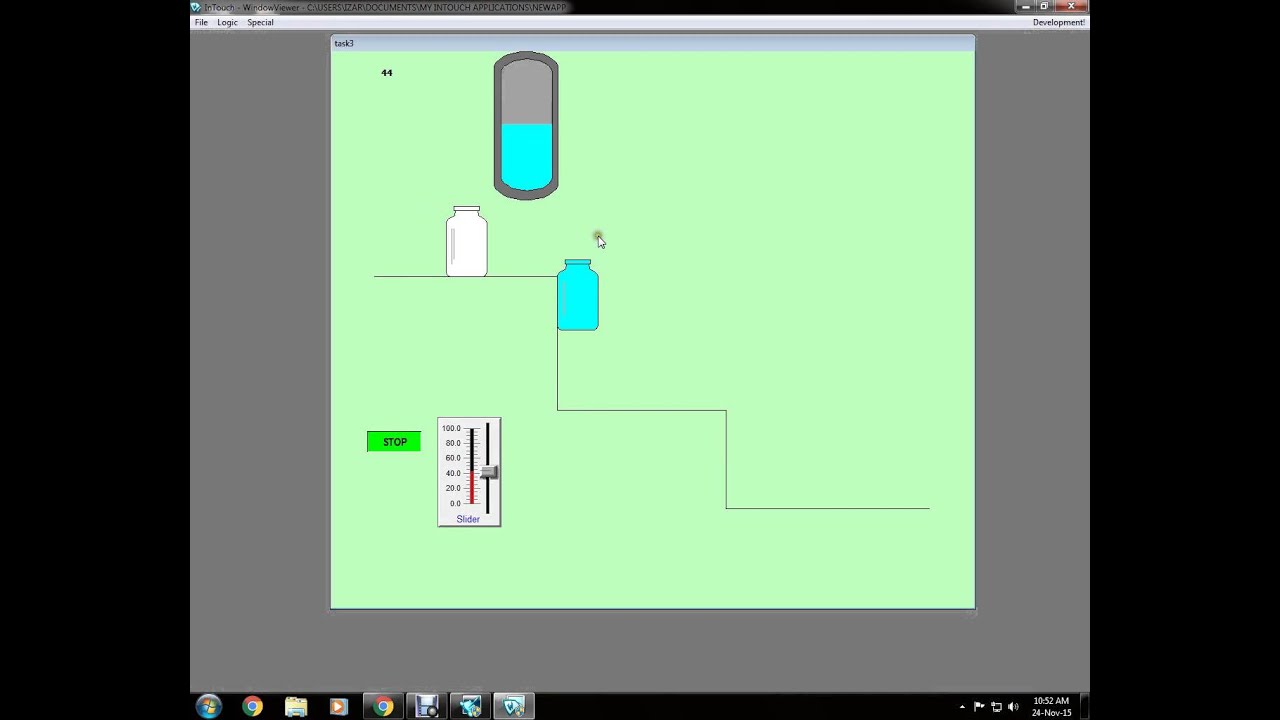Click the 60.0 scale value on the slider
1280x720 pixels.
click(x=453, y=458)
